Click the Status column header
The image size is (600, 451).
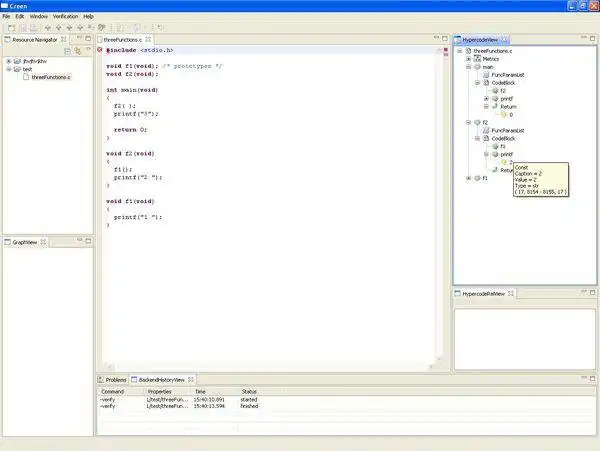(249, 392)
